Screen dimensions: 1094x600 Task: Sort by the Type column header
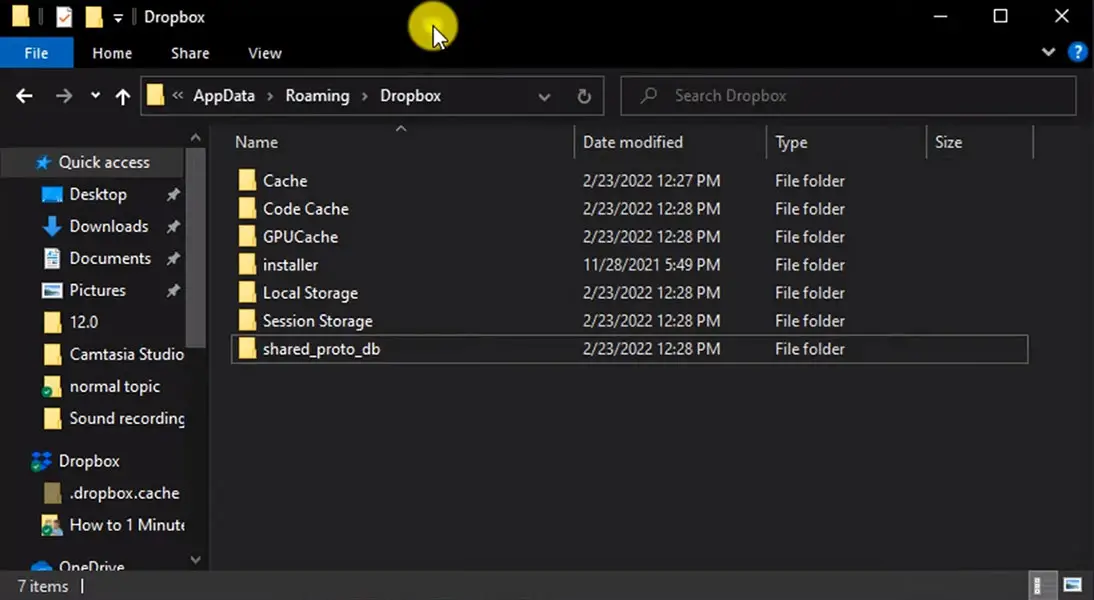(791, 142)
